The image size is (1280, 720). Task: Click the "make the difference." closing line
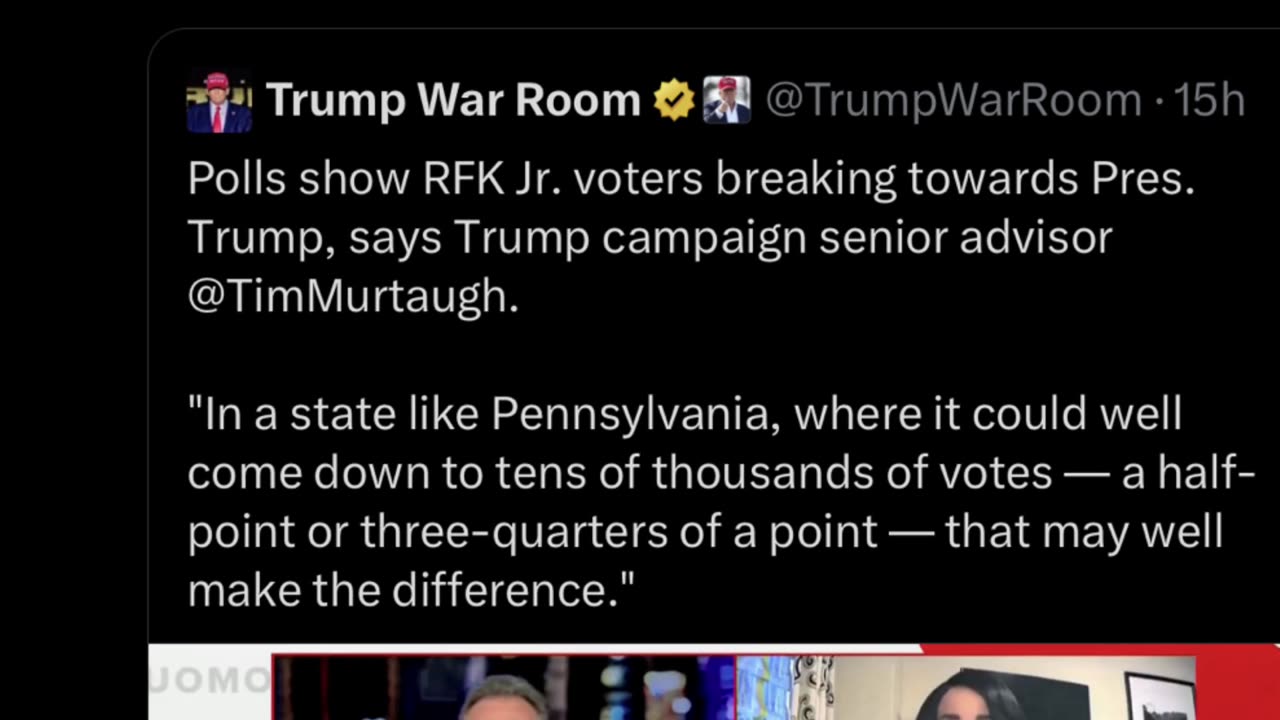(411, 590)
